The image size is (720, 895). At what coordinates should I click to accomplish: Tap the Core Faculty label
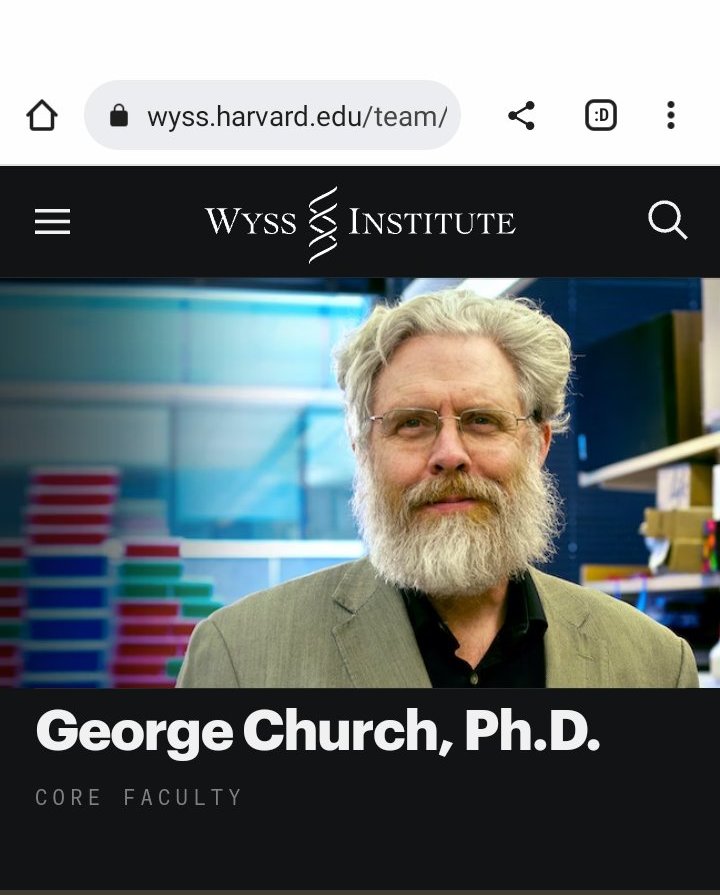138,797
